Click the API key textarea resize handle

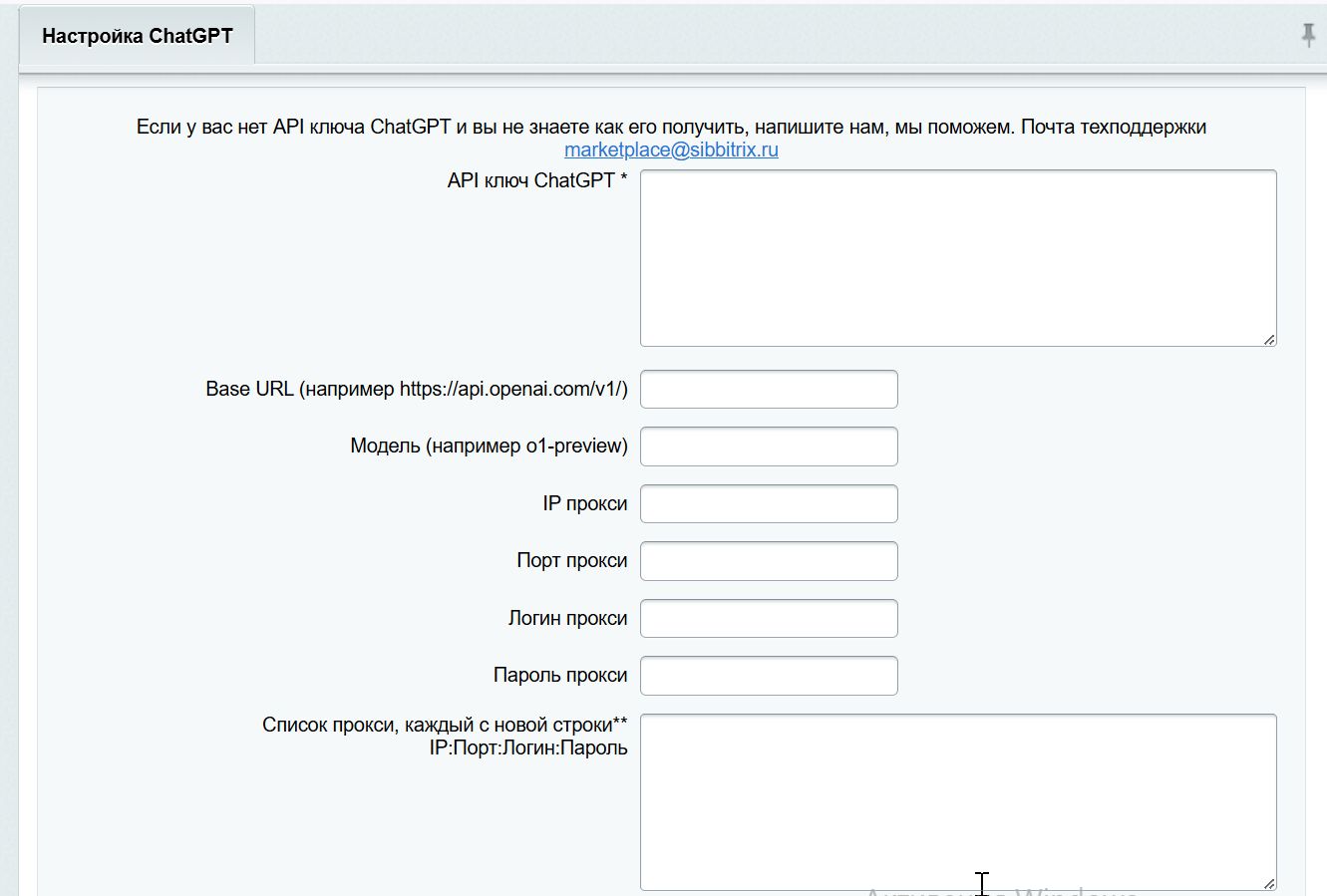pos(1270,340)
